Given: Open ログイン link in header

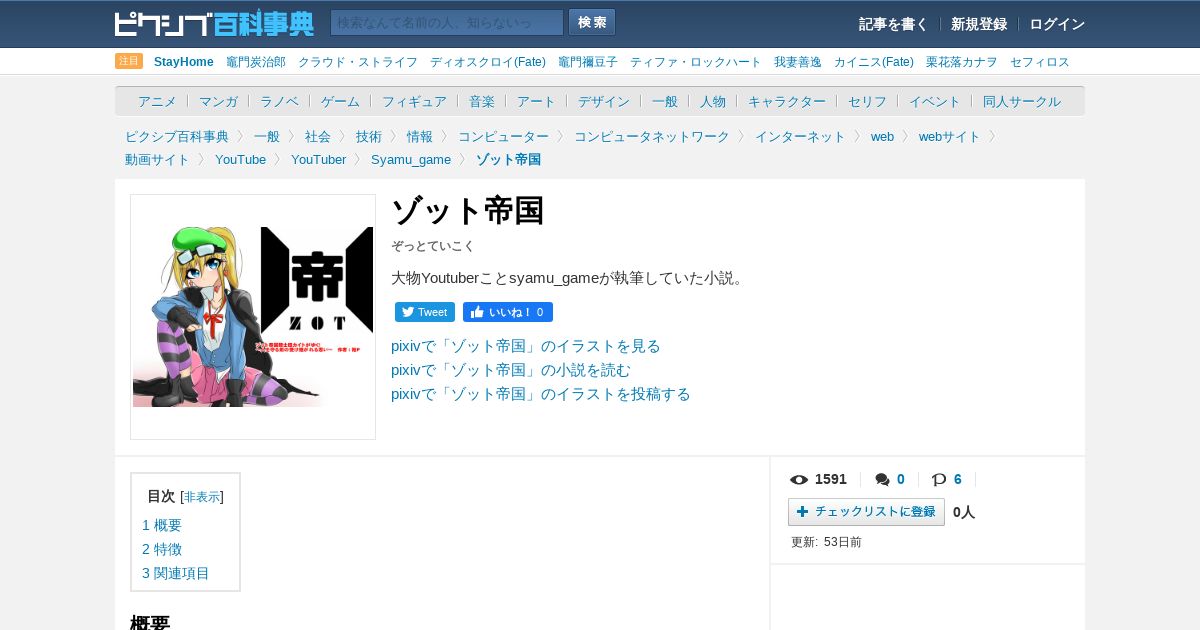Looking at the screenshot, I should click(1057, 24).
